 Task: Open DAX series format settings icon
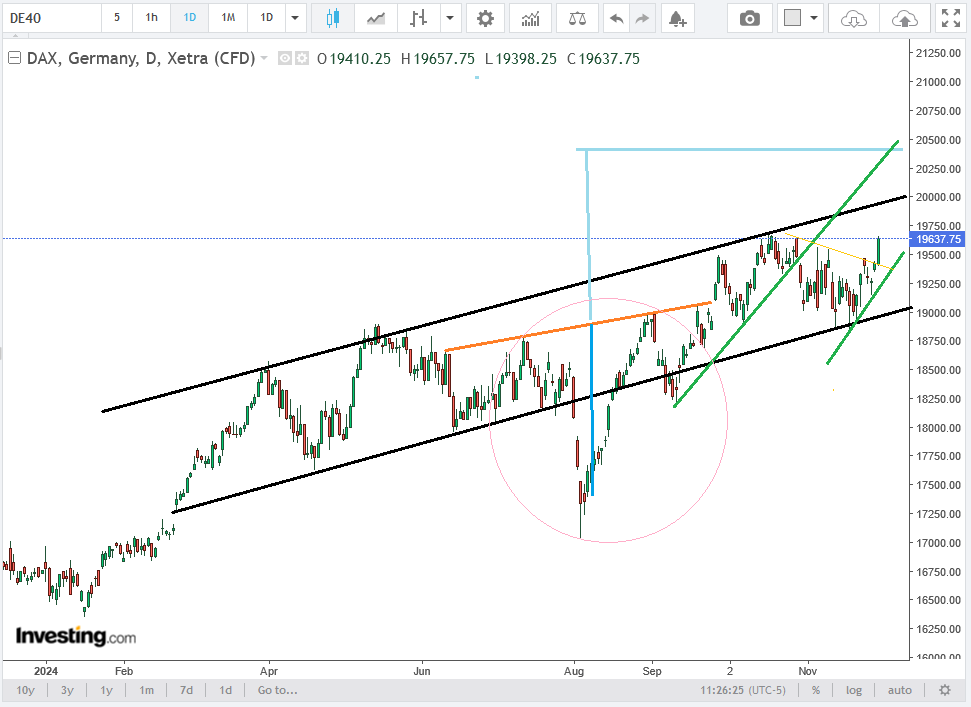click(x=302, y=58)
